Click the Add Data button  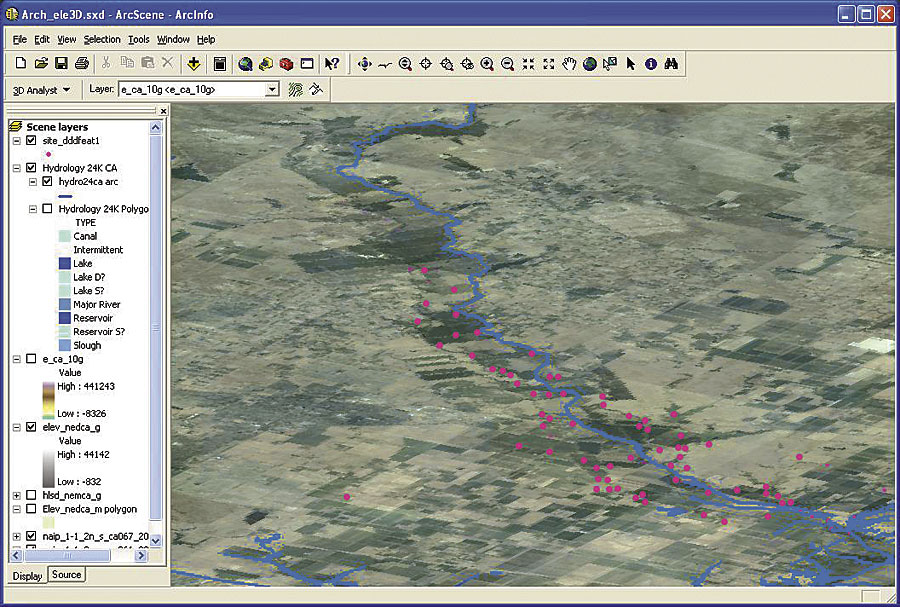pyautogui.click(x=194, y=64)
